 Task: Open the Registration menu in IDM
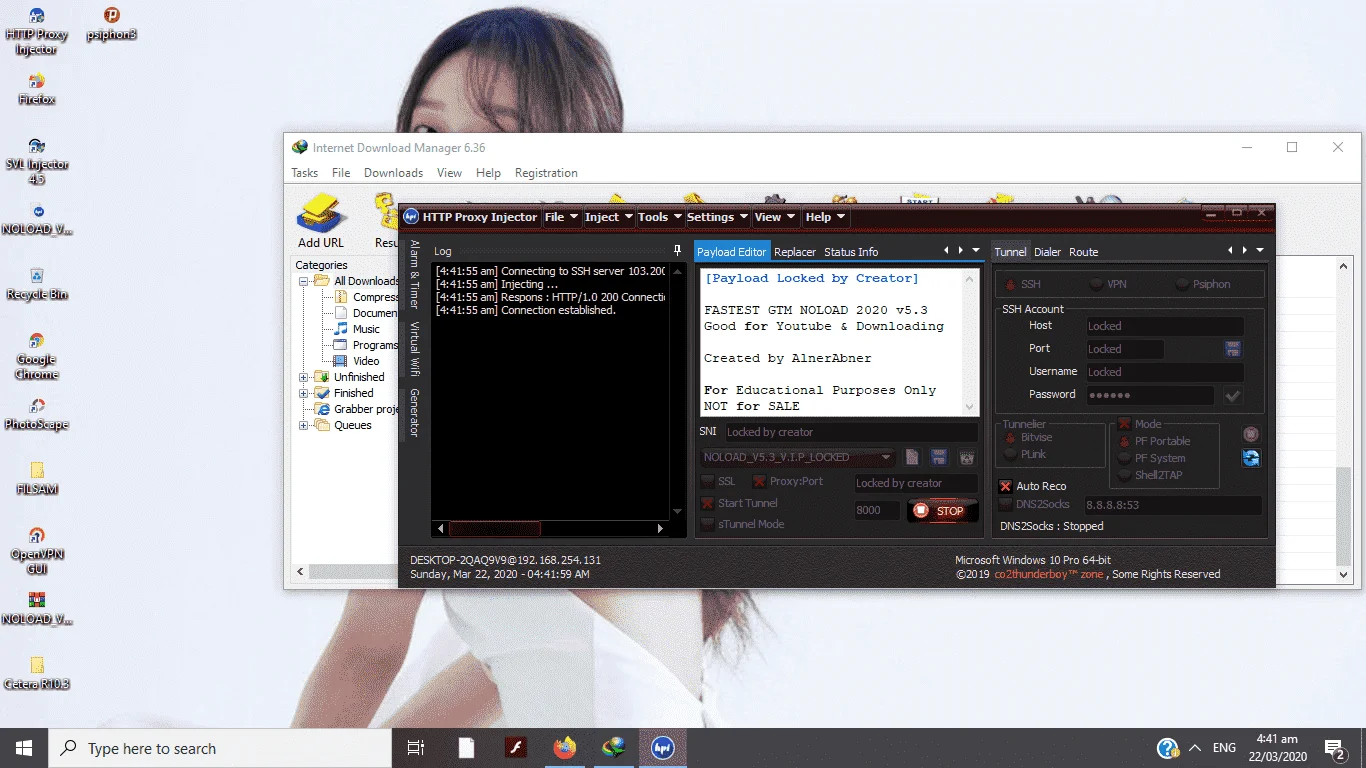coord(546,173)
